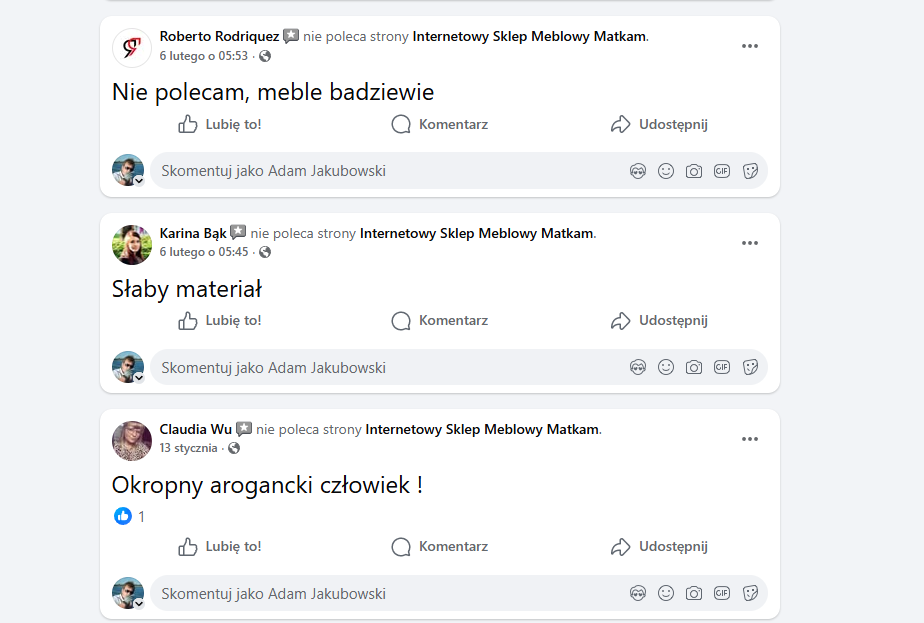Click the globe privacy icon on Roberto's post
The height and width of the screenshot is (623, 924).
tap(263, 56)
